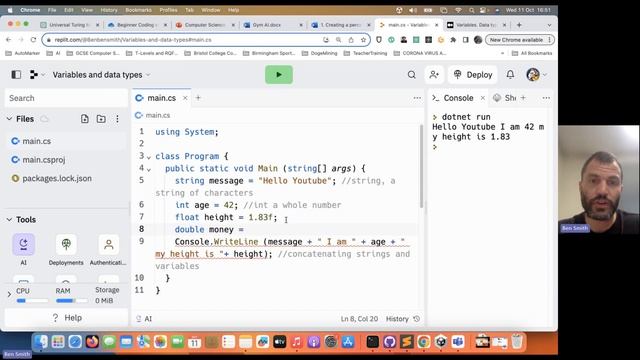Click the invite collaborator icon
This screenshot has width=640, height=360.
(x=434, y=75)
